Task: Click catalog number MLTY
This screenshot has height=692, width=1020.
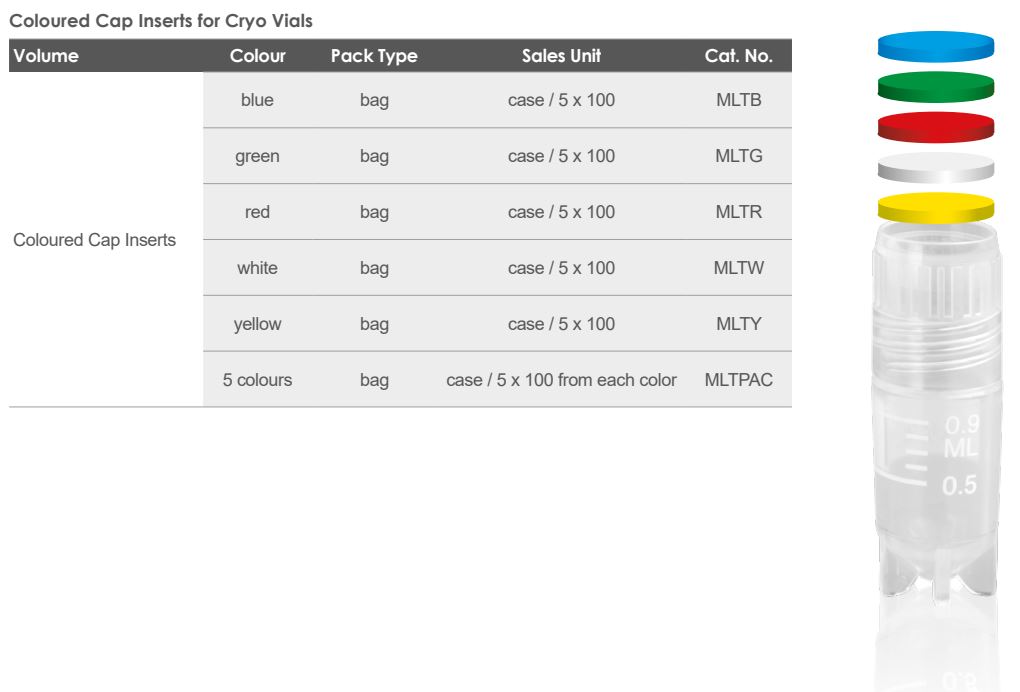Action: point(738,324)
